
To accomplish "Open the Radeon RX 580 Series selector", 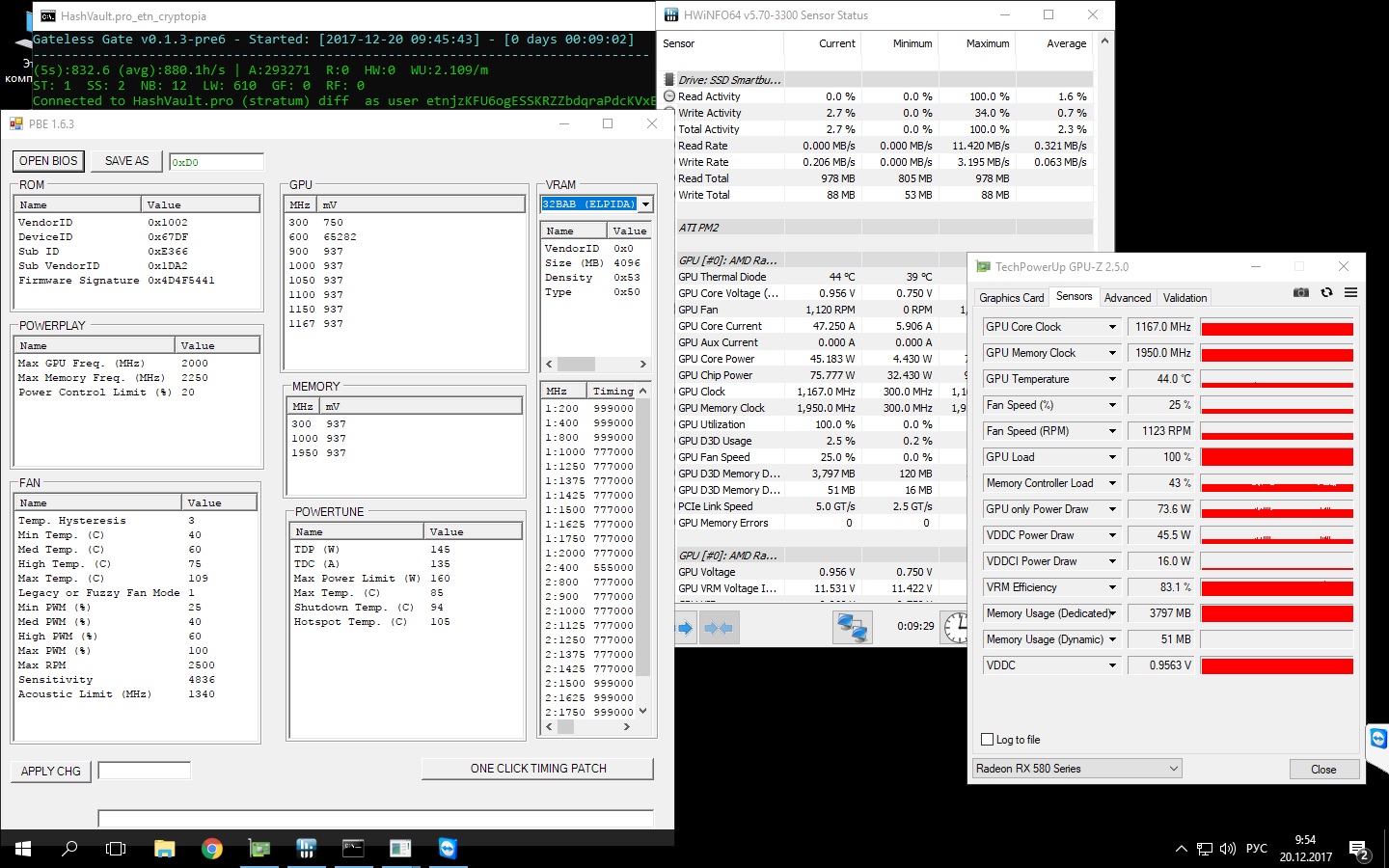I will [x=1077, y=769].
